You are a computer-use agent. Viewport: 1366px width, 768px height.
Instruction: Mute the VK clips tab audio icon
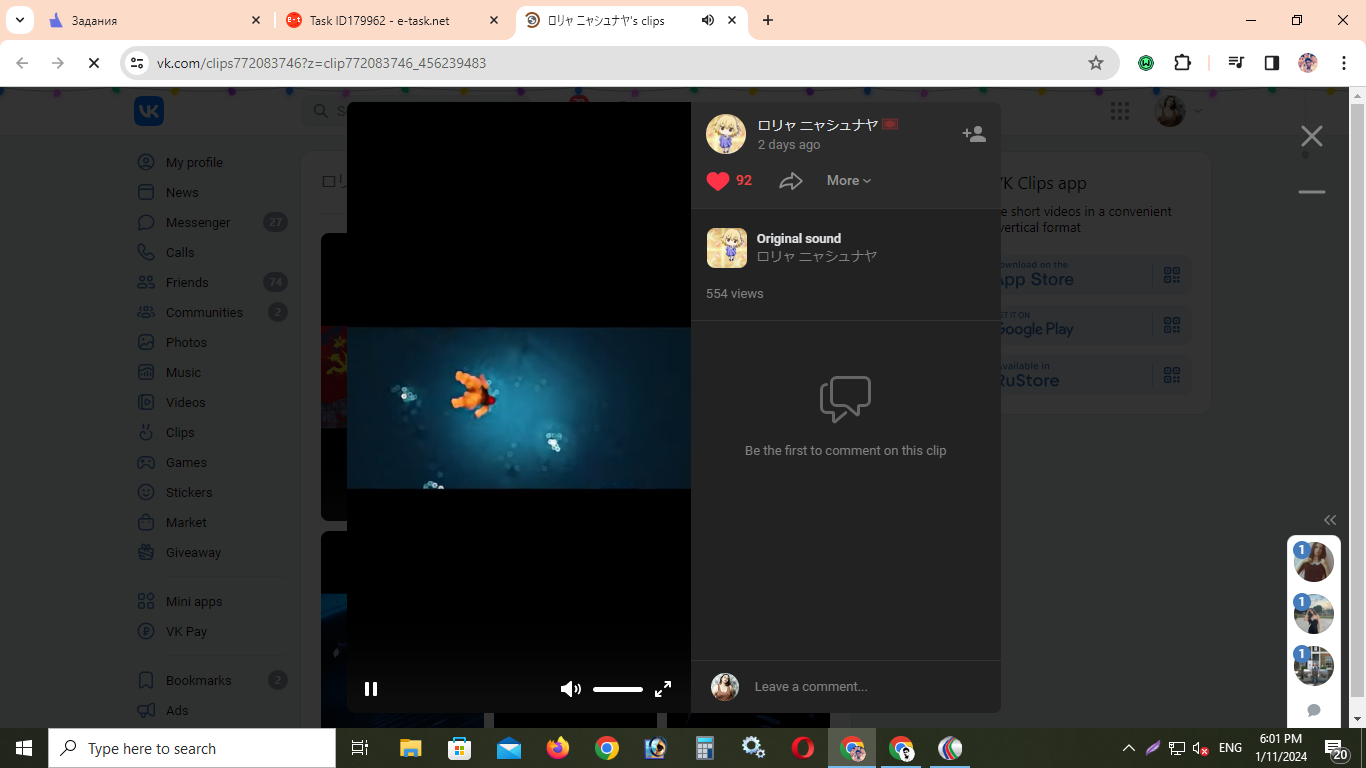click(708, 20)
